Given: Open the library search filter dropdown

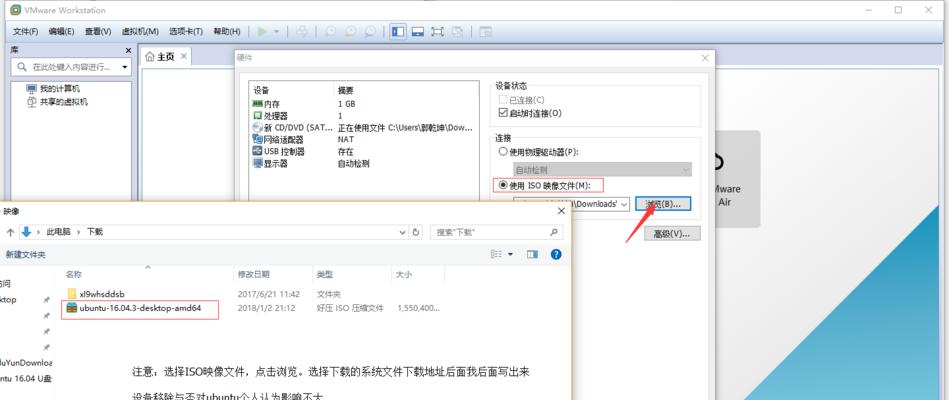Looking at the screenshot, I should point(125,67).
